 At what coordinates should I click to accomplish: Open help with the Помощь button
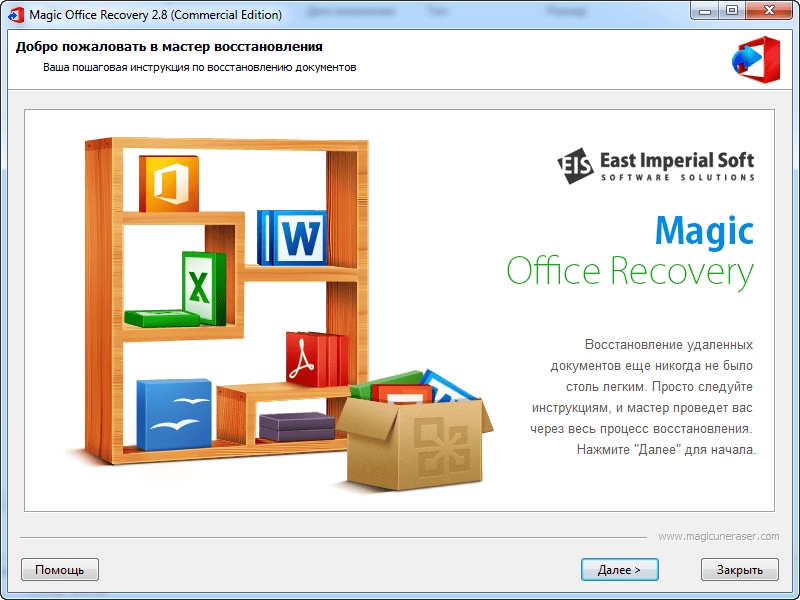pyautogui.click(x=60, y=569)
